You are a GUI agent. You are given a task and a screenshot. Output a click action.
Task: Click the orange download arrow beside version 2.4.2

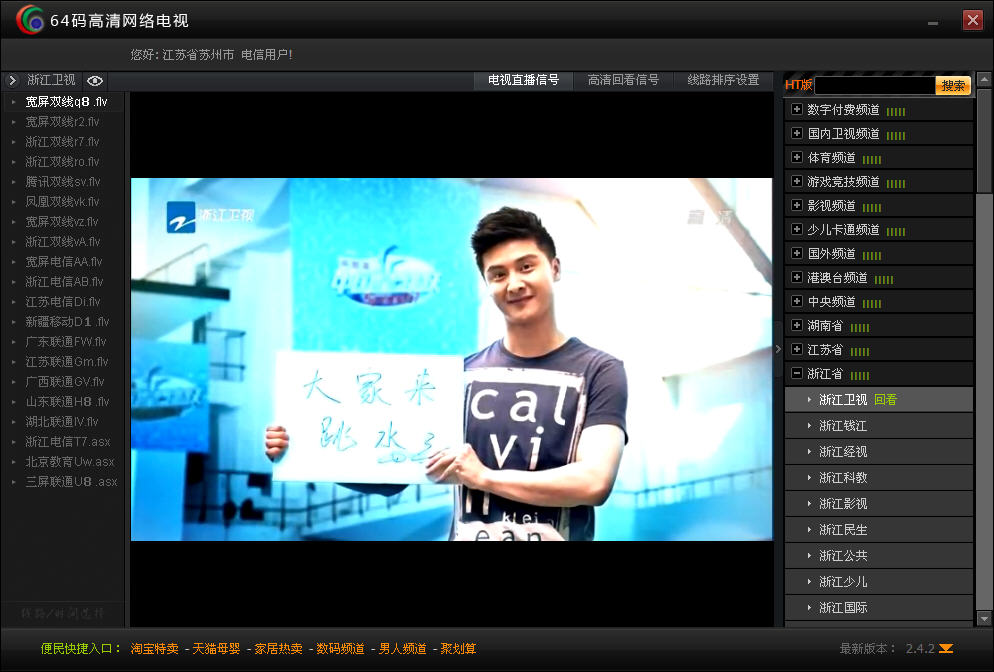tap(946, 649)
